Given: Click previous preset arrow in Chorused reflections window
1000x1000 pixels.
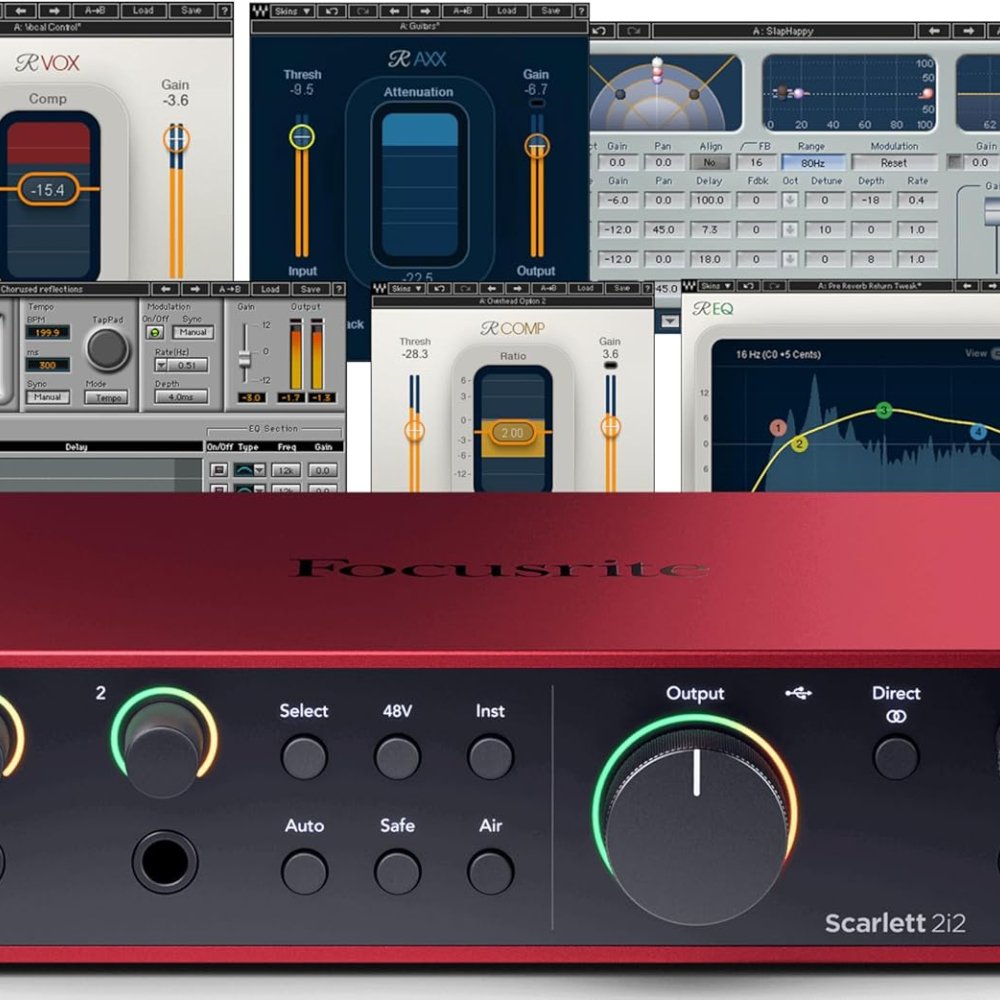Looking at the screenshot, I should (166, 289).
